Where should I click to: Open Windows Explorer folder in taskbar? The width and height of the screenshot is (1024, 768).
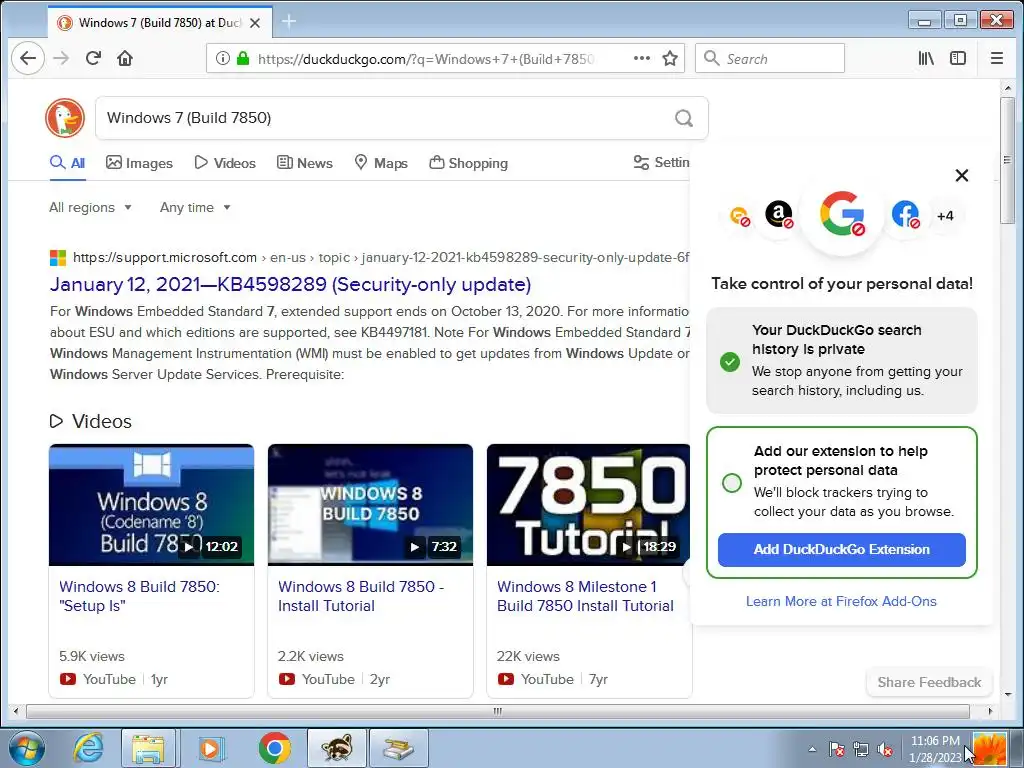148,748
